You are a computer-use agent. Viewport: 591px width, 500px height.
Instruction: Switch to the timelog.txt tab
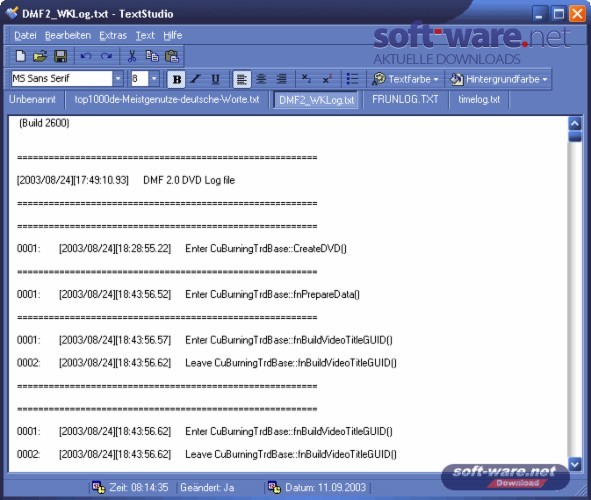point(479,99)
